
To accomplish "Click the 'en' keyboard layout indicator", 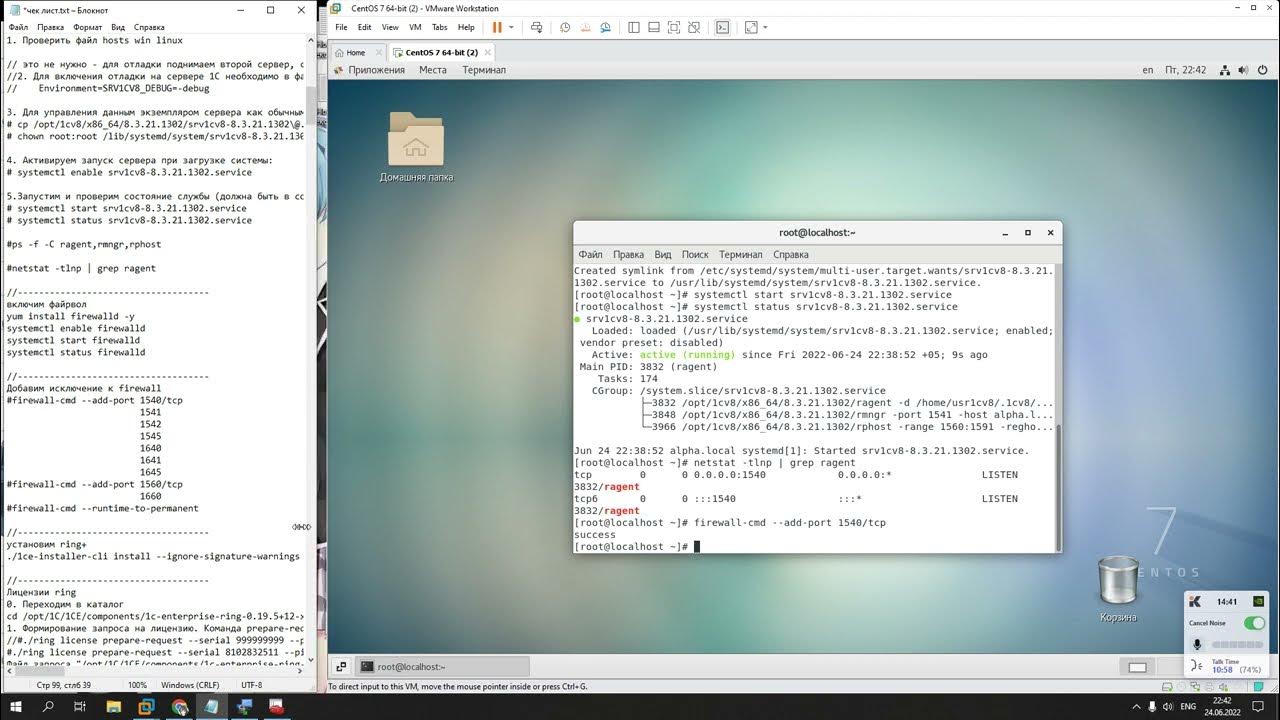I will (x=1148, y=70).
